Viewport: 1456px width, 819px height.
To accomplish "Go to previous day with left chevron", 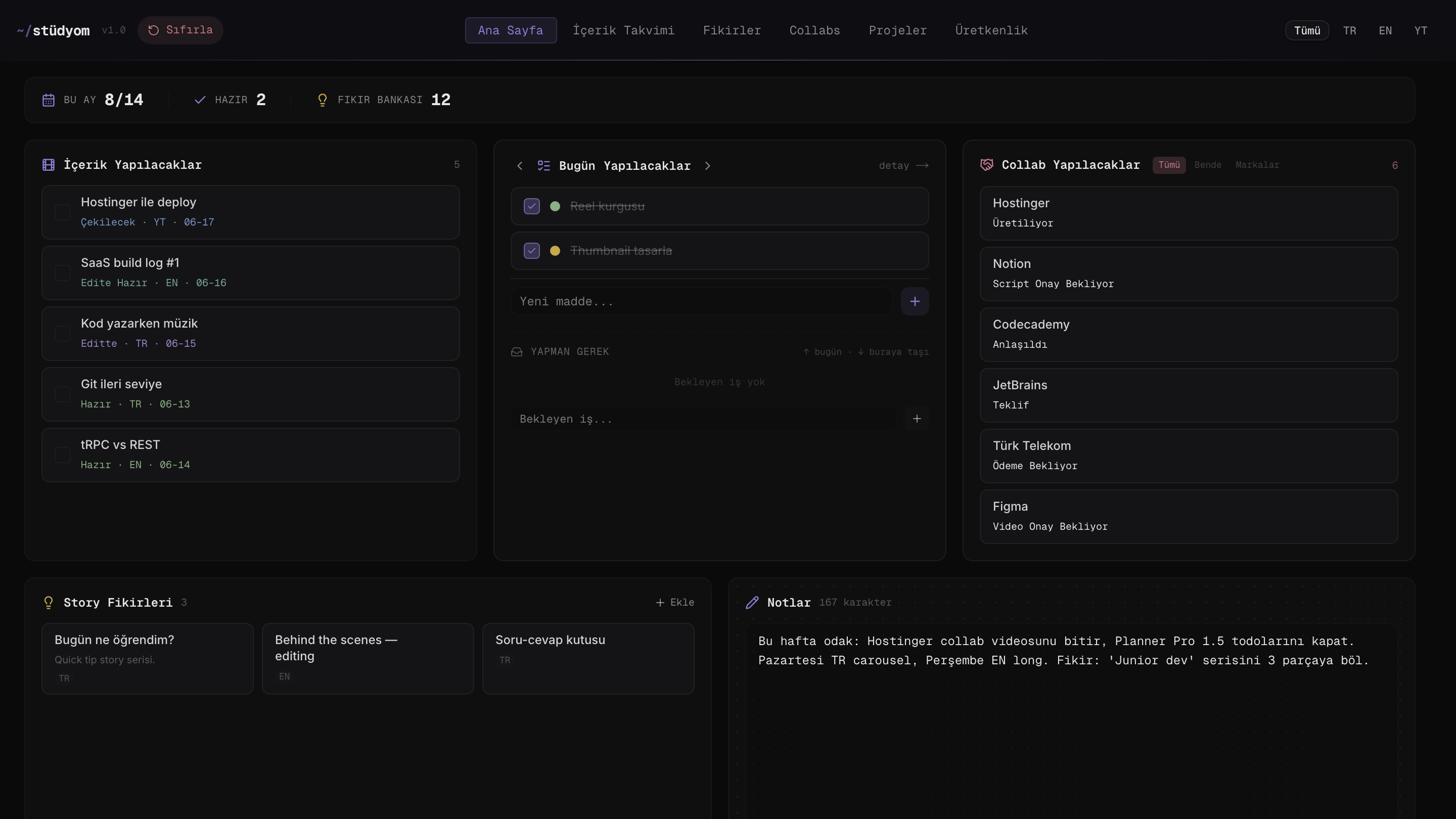I will coord(520,166).
